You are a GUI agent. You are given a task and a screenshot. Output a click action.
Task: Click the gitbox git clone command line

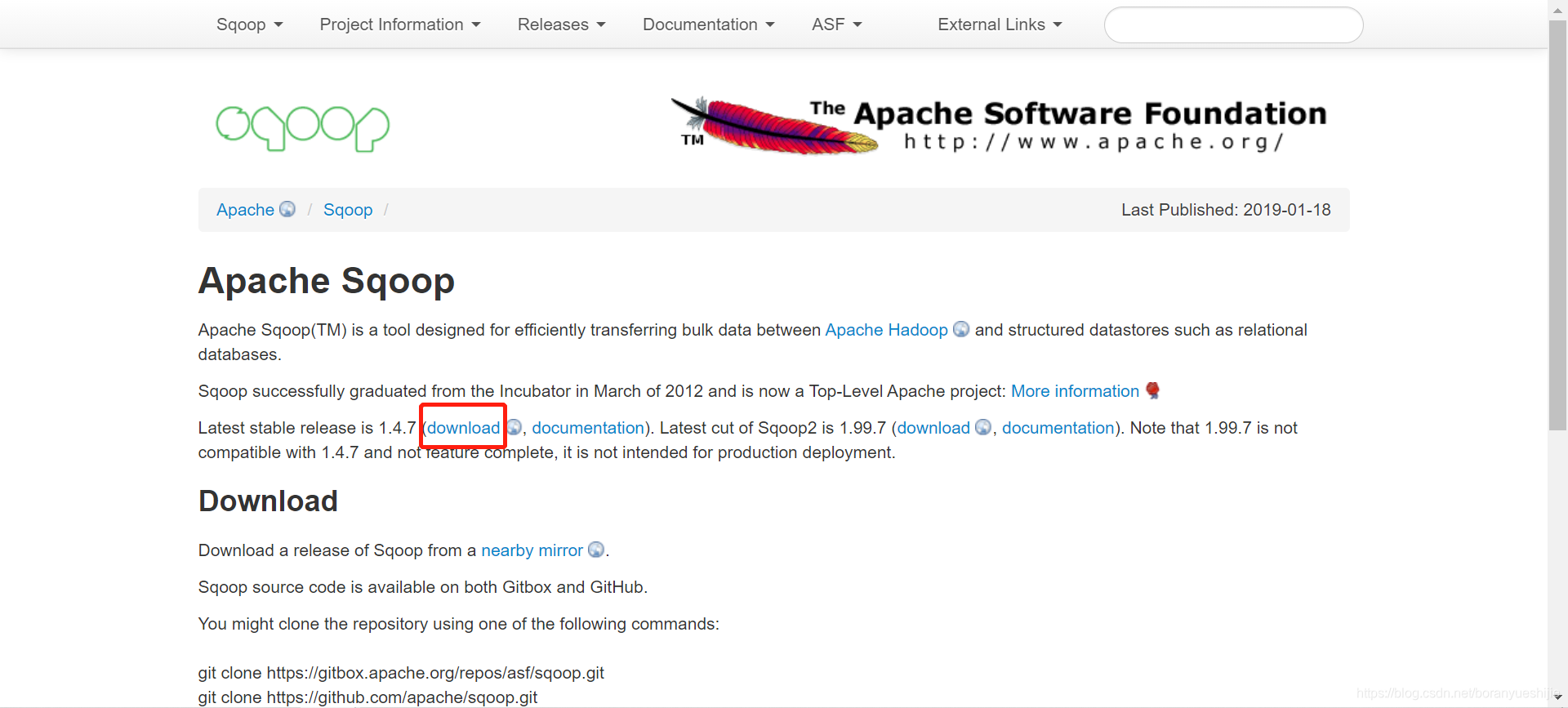[x=401, y=673]
